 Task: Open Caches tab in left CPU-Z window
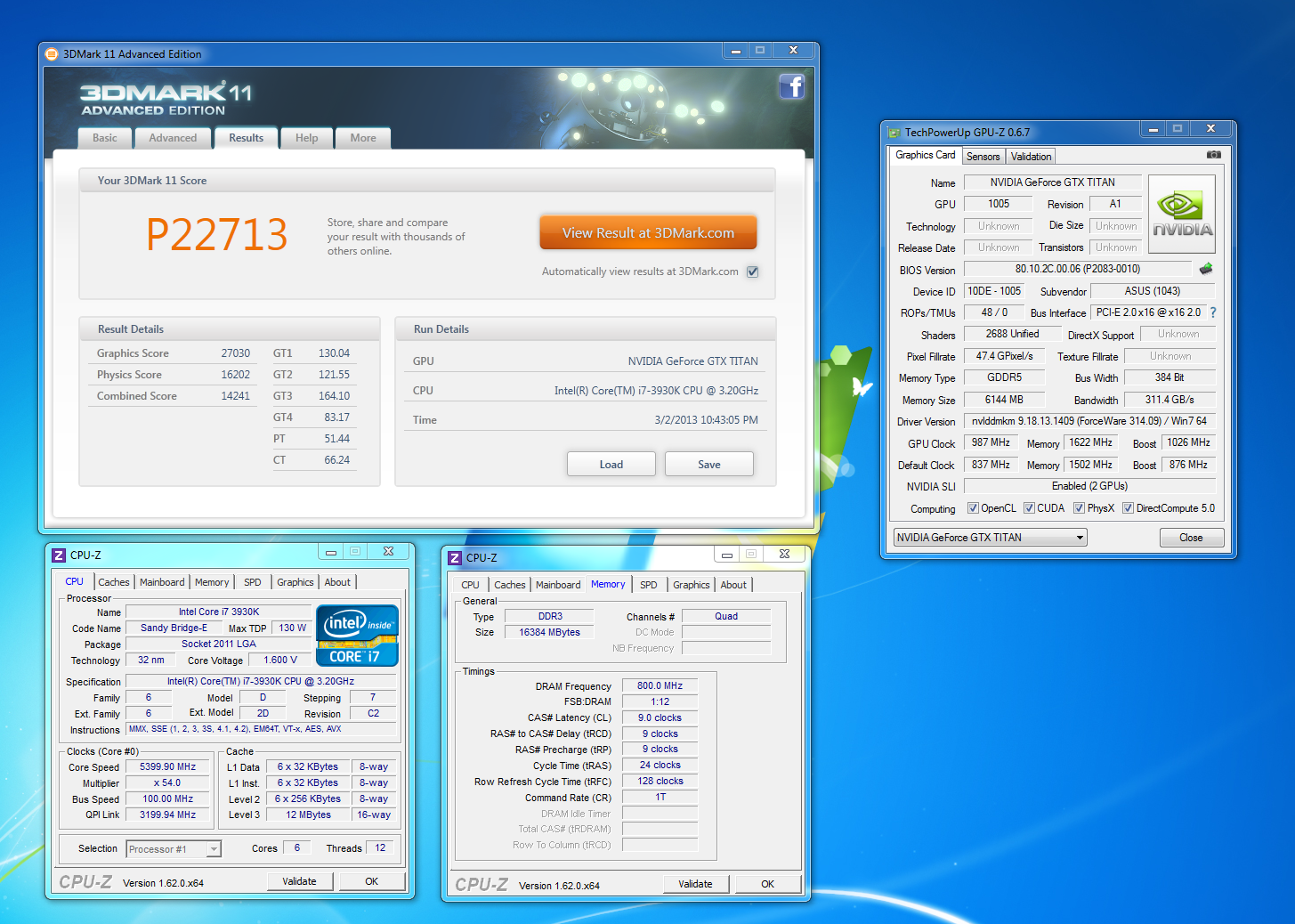coord(114,582)
